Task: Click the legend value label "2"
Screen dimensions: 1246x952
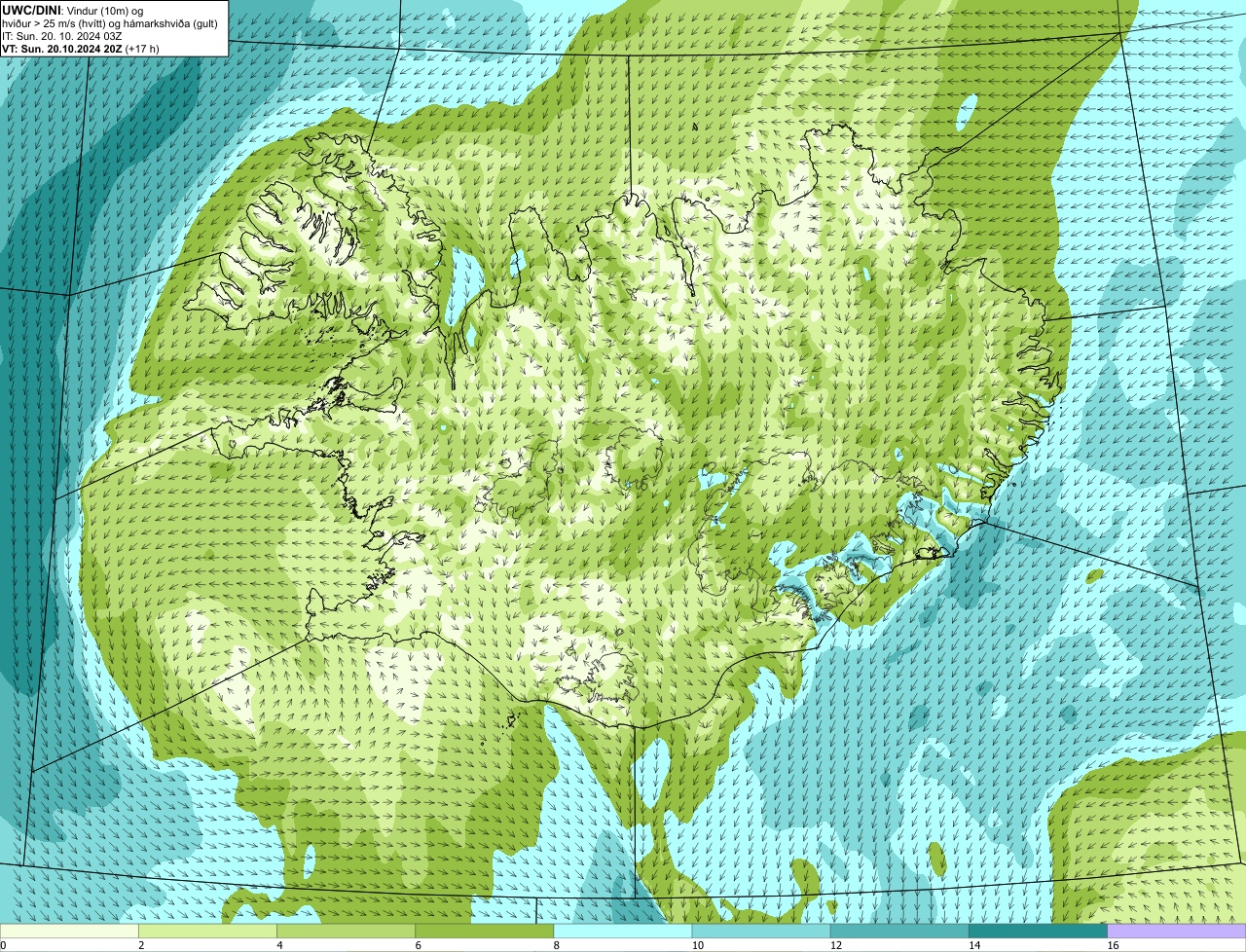Action: [x=141, y=945]
